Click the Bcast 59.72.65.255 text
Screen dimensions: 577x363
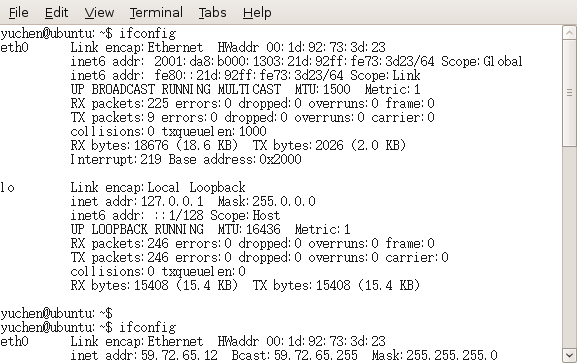point(294,355)
